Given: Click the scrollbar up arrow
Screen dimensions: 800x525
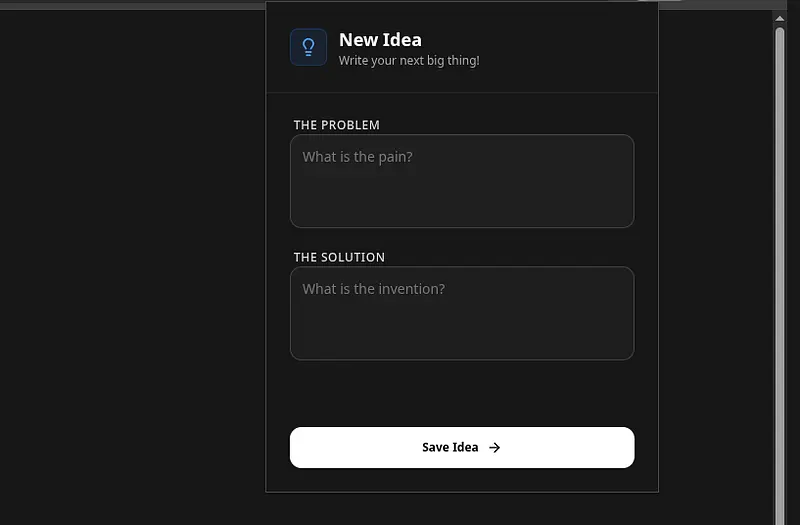Looking at the screenshot, I should (x=780, y=18).
